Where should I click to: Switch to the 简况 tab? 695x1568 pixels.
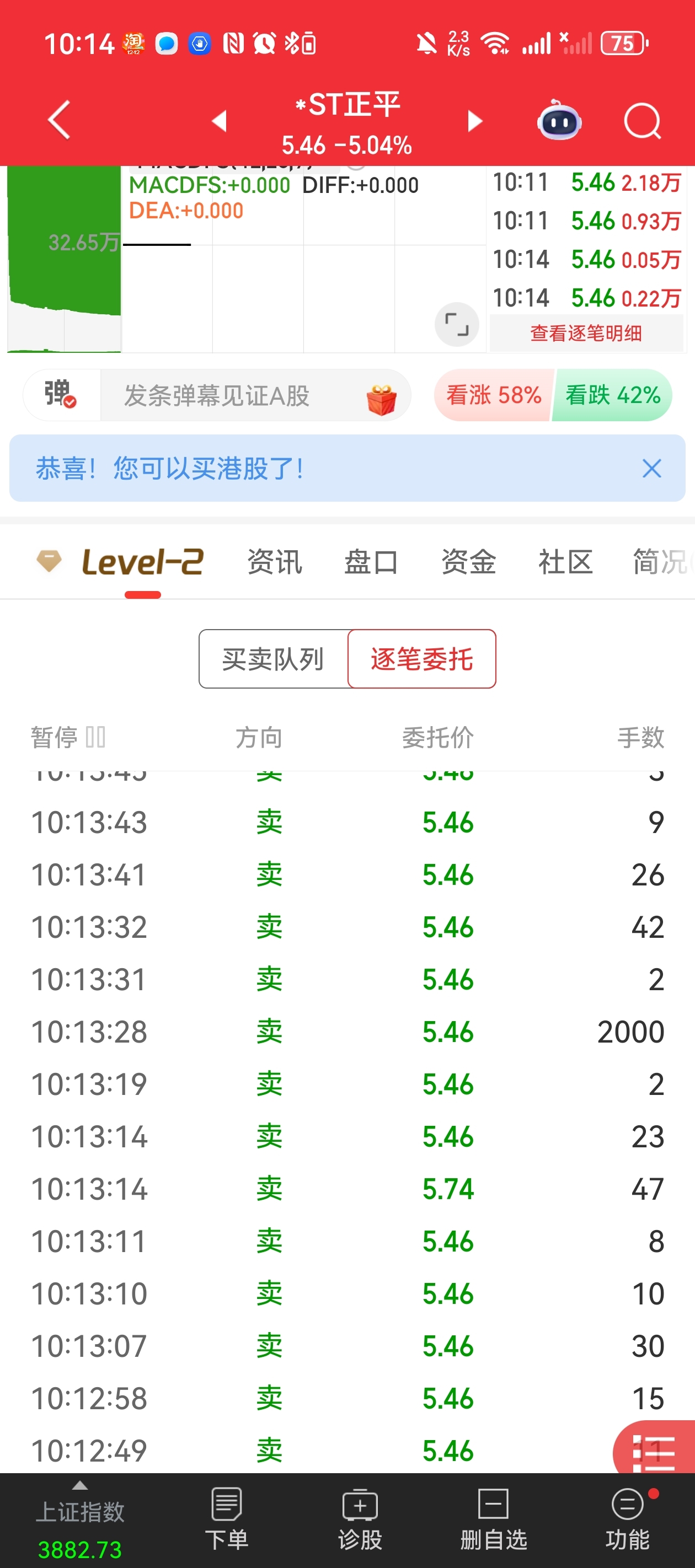(660, 561)
